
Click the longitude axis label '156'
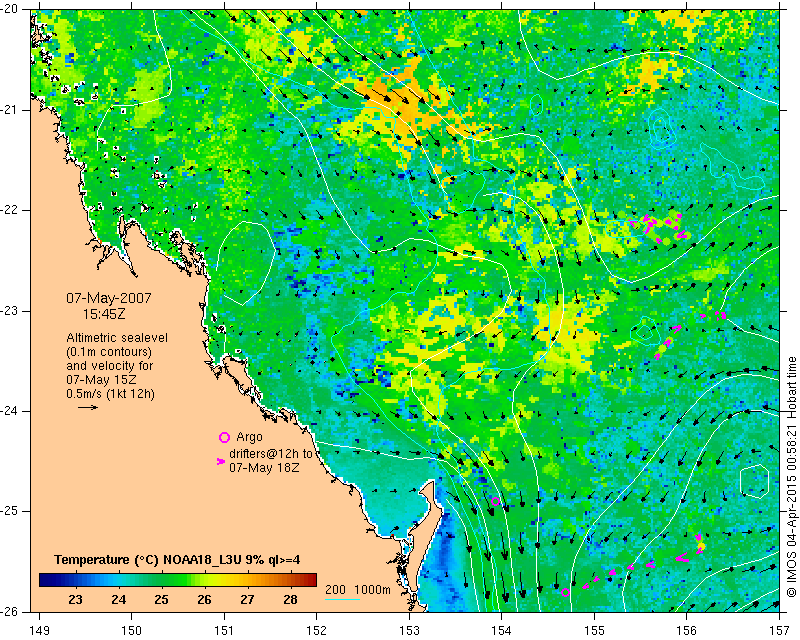click(x=687, y=631)
